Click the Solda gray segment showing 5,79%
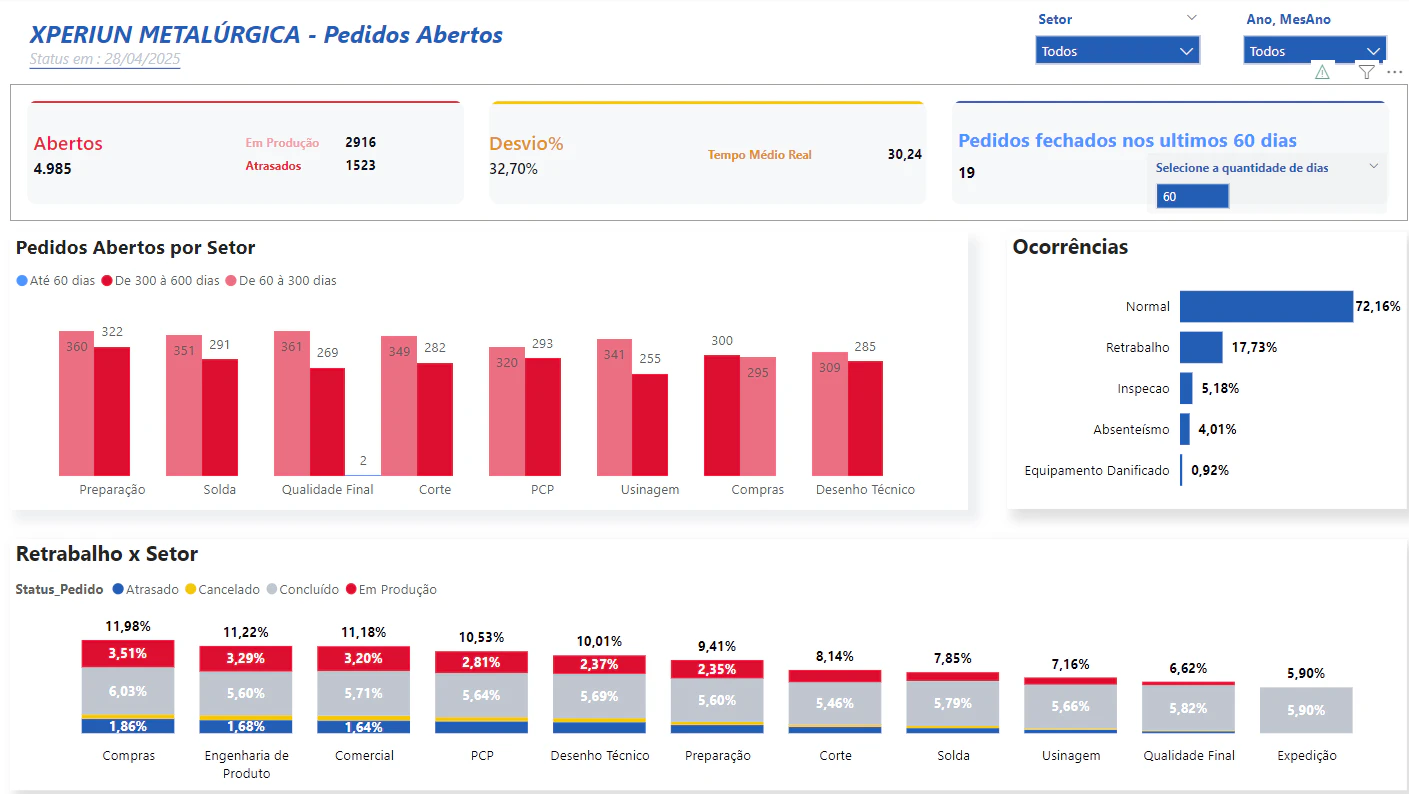This screenshot has height=794, width=1409. click(x=953, y=704)
